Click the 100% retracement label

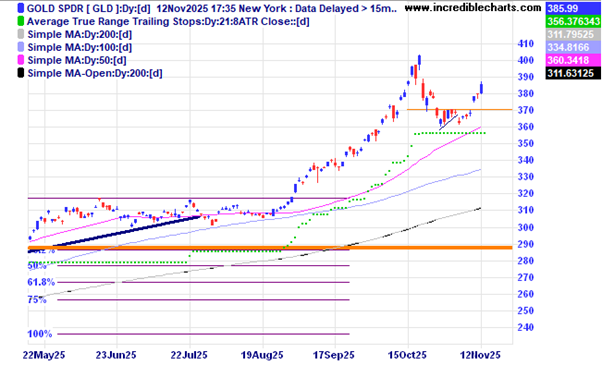40,334
